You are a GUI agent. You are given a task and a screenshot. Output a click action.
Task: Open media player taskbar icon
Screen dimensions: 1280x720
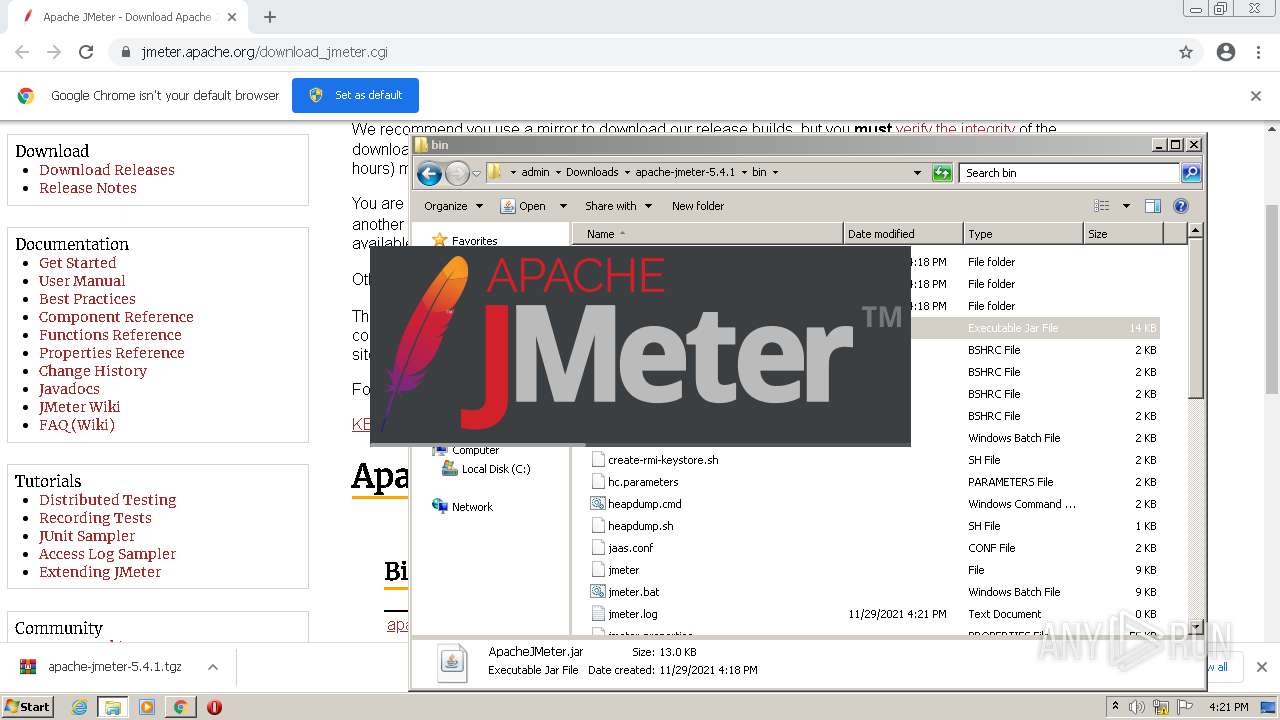pos(147,707)
